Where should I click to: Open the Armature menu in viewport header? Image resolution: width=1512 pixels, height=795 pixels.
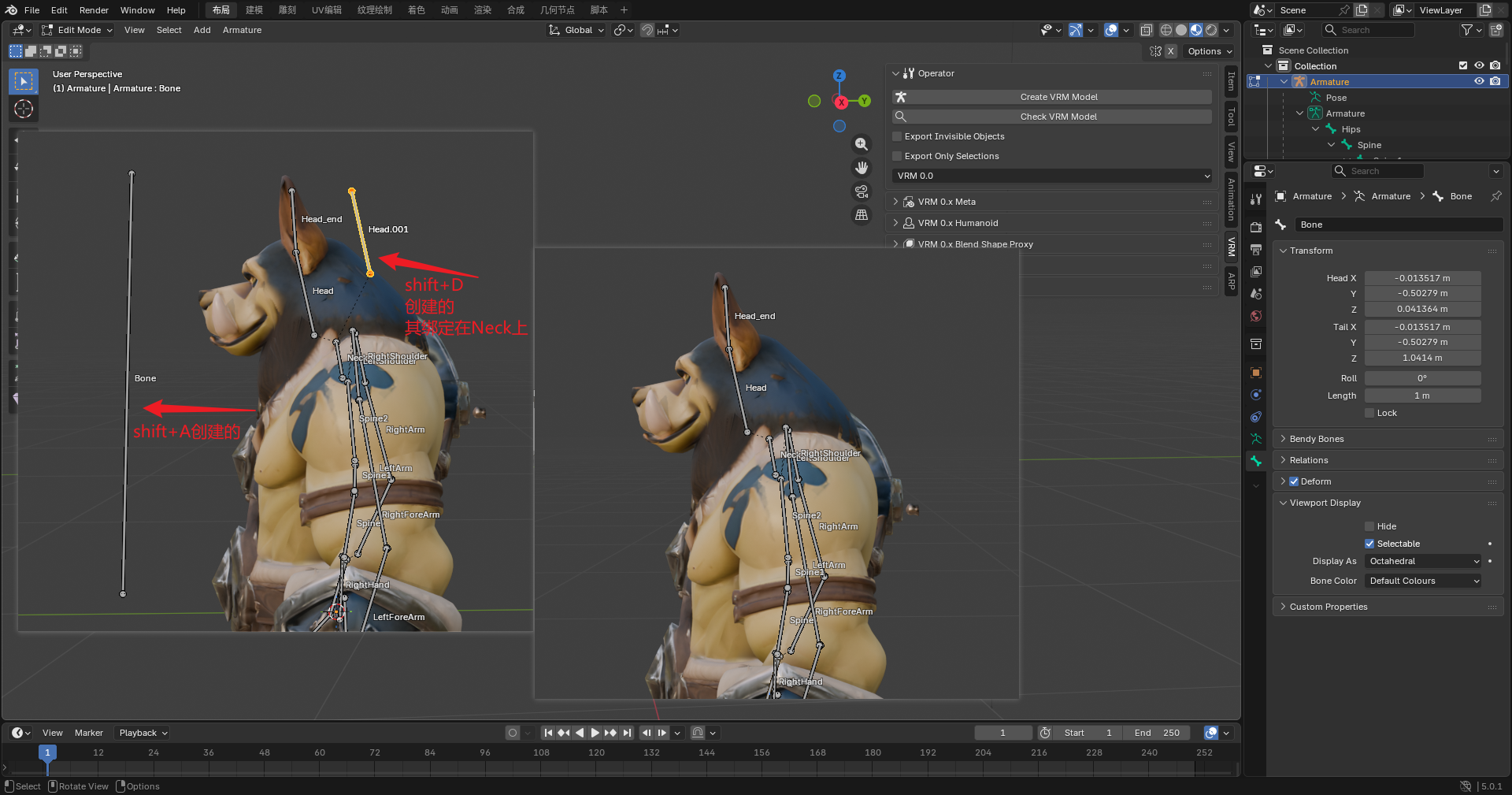pos(242,30)
